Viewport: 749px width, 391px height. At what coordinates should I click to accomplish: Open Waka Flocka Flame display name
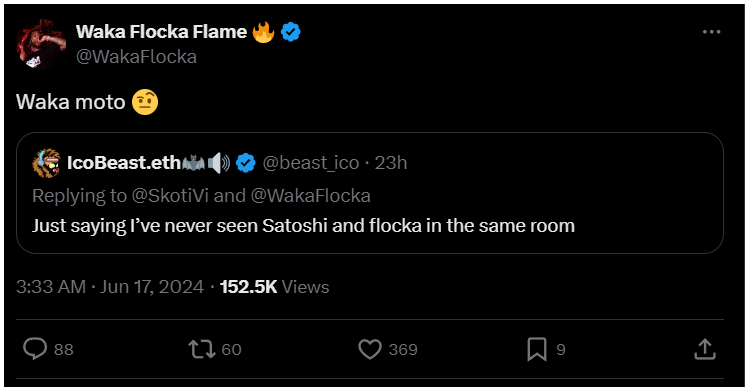[161, 32]
